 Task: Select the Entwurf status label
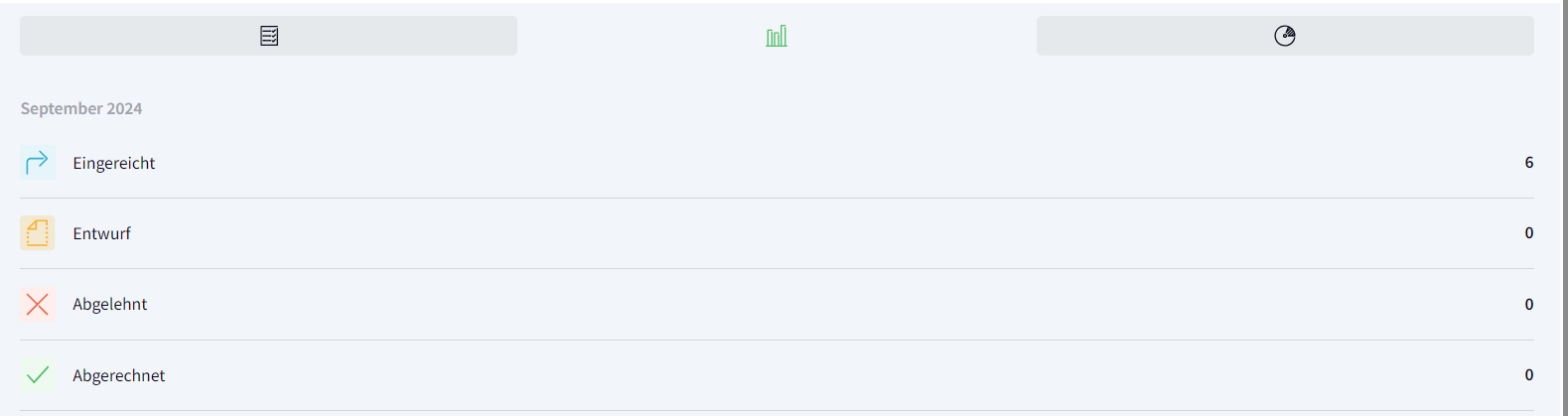102,233
